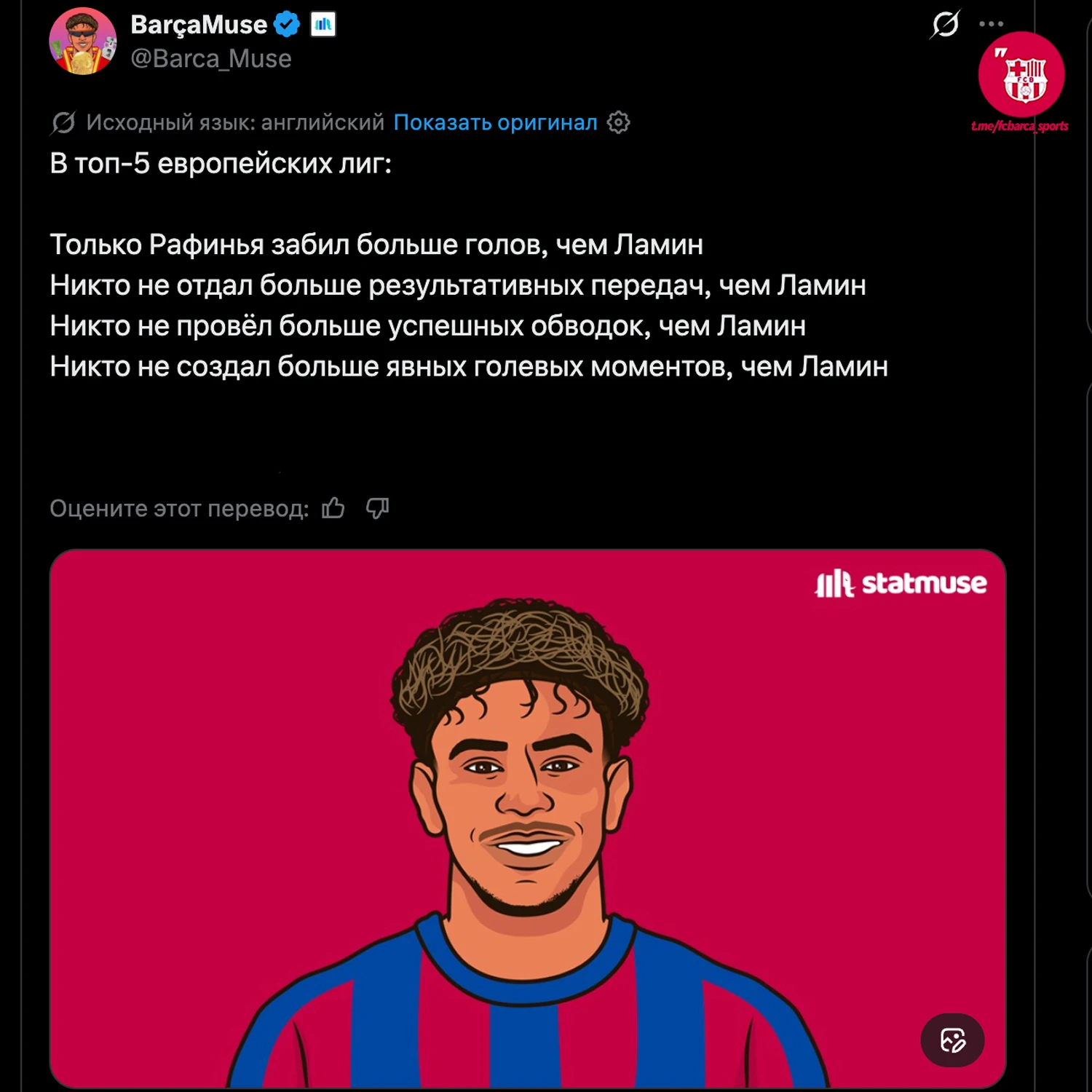
Task: Open the @Barca_Muse handle
Action: tap(211, 58)
